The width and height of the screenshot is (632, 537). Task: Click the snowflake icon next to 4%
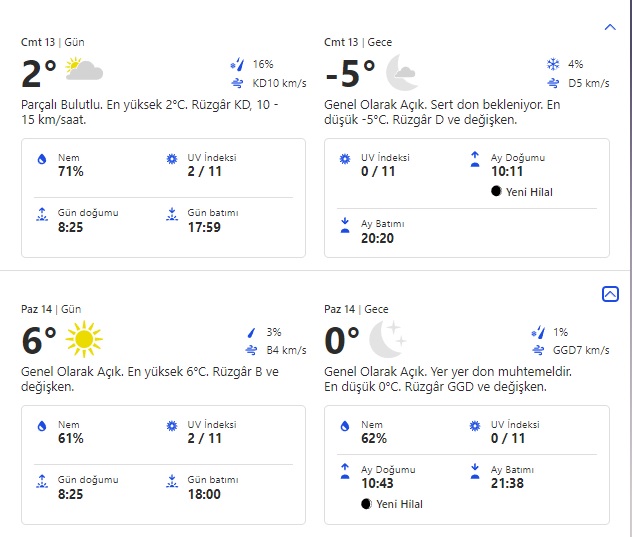point(552,64)
